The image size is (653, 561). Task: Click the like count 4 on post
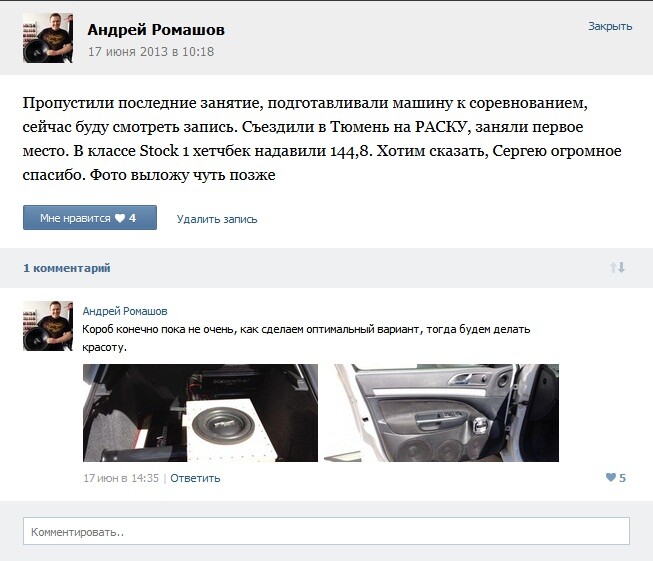(132, 218)
